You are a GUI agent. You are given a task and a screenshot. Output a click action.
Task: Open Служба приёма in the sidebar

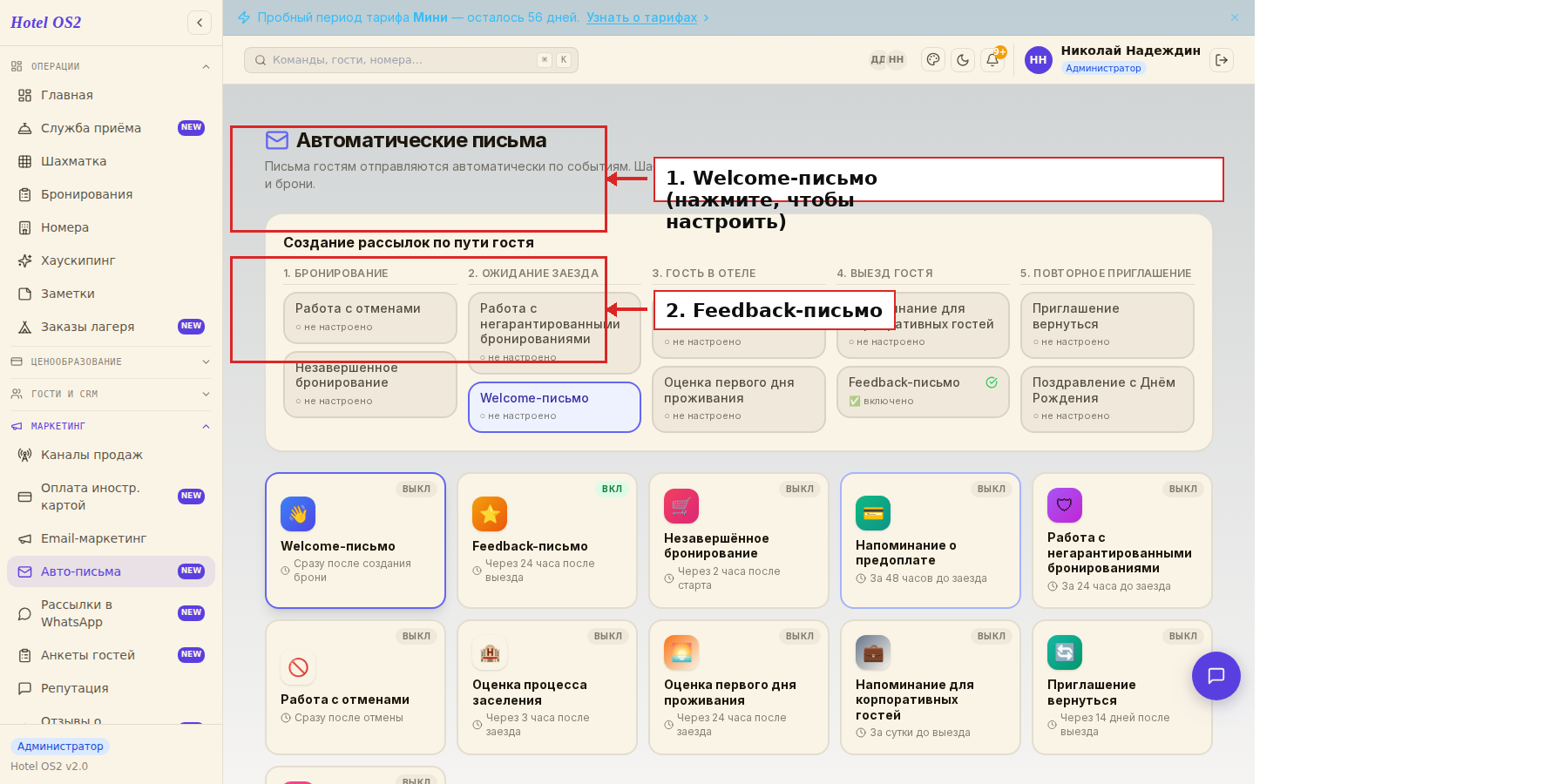pyautogui.click(x=111, y=128)
